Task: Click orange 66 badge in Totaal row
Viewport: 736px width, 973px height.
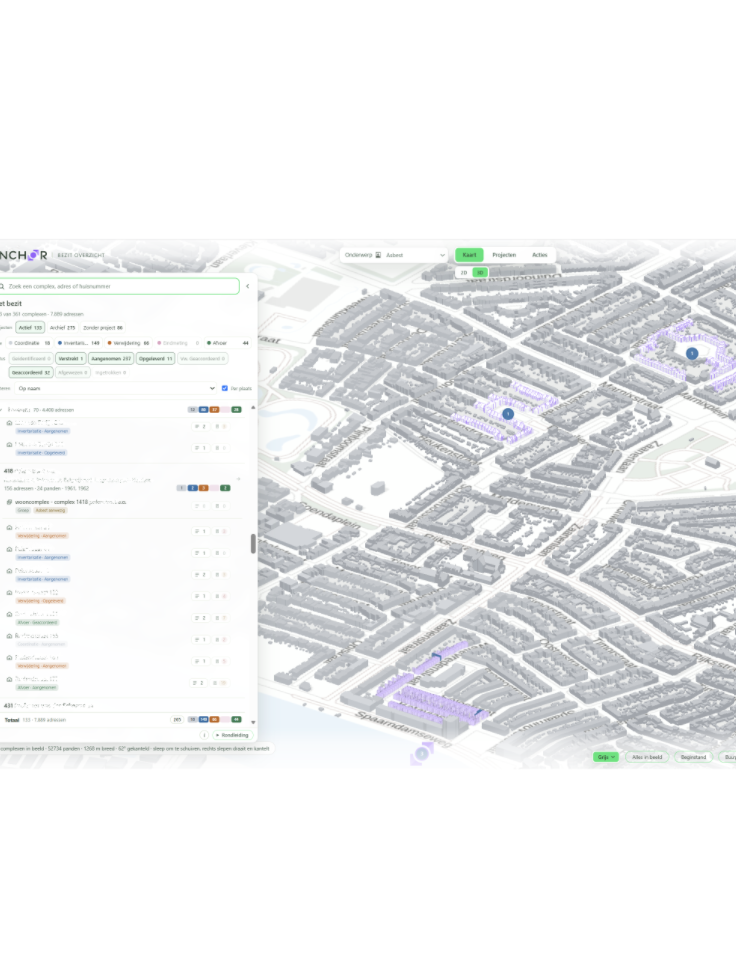Action: 214,719
